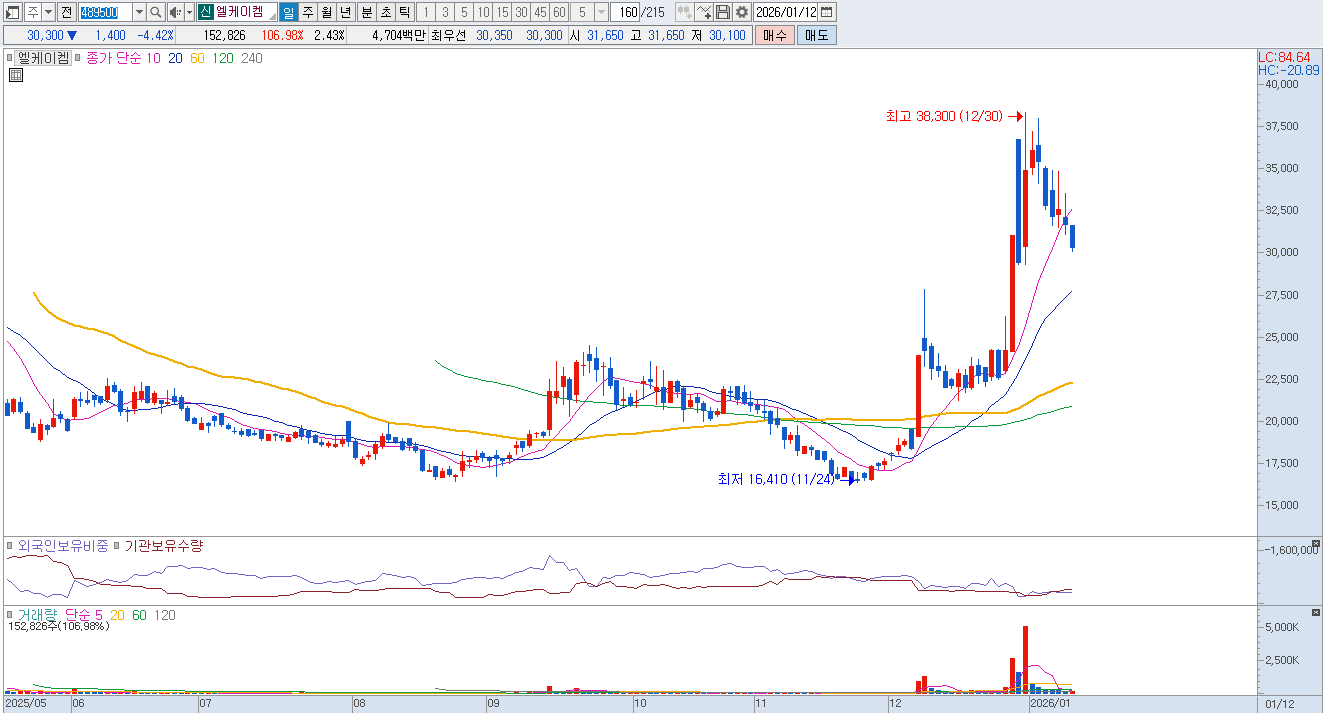Click the chart drawing tools icon

pos(704,12)
